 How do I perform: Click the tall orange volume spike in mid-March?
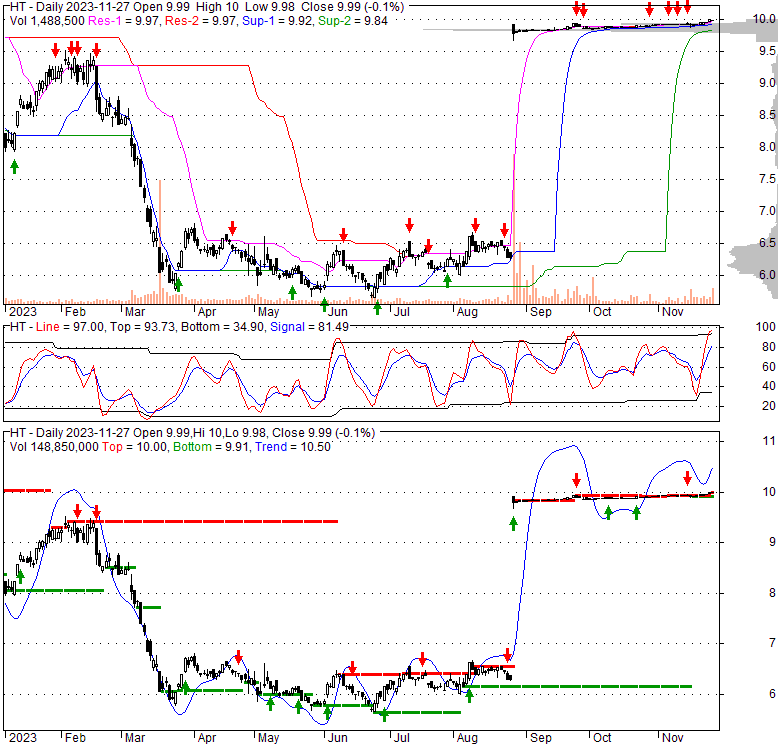160,242
